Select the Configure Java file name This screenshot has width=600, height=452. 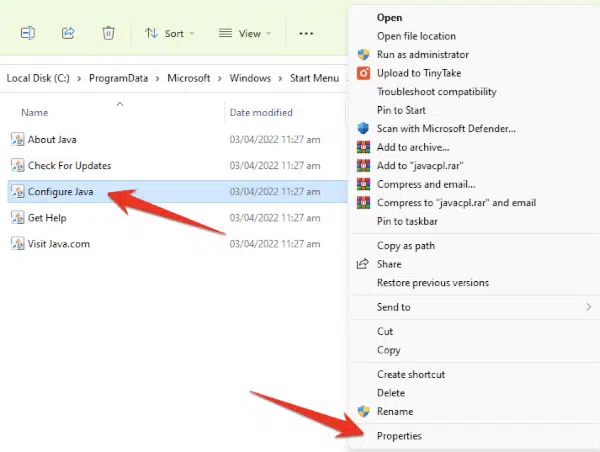[x=60, y=192]
